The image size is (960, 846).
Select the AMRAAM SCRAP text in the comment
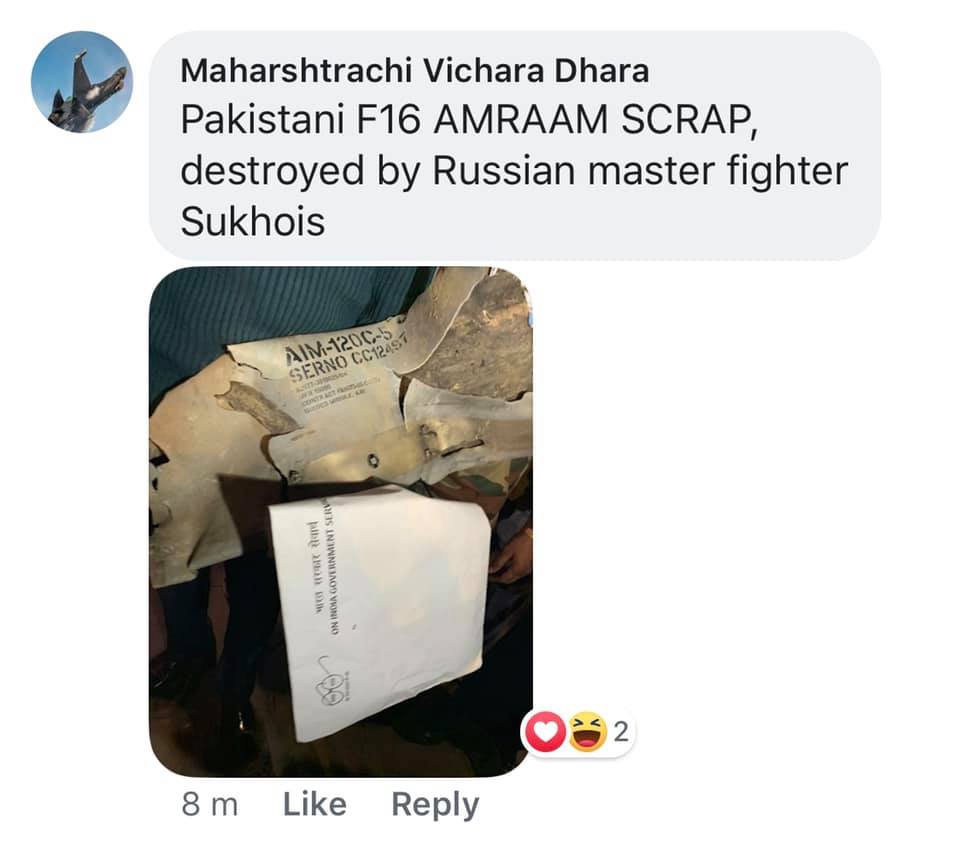tap(597, 120)
